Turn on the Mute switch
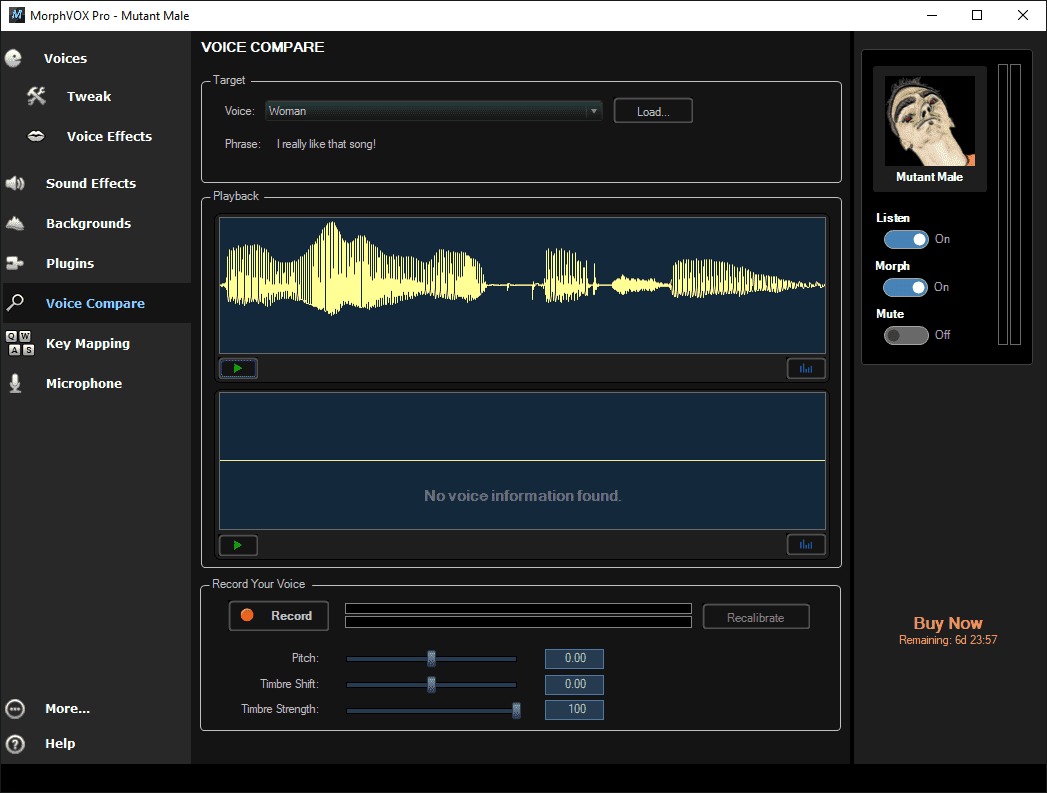This screenshot has height=793, width=1047. [906, 335]
